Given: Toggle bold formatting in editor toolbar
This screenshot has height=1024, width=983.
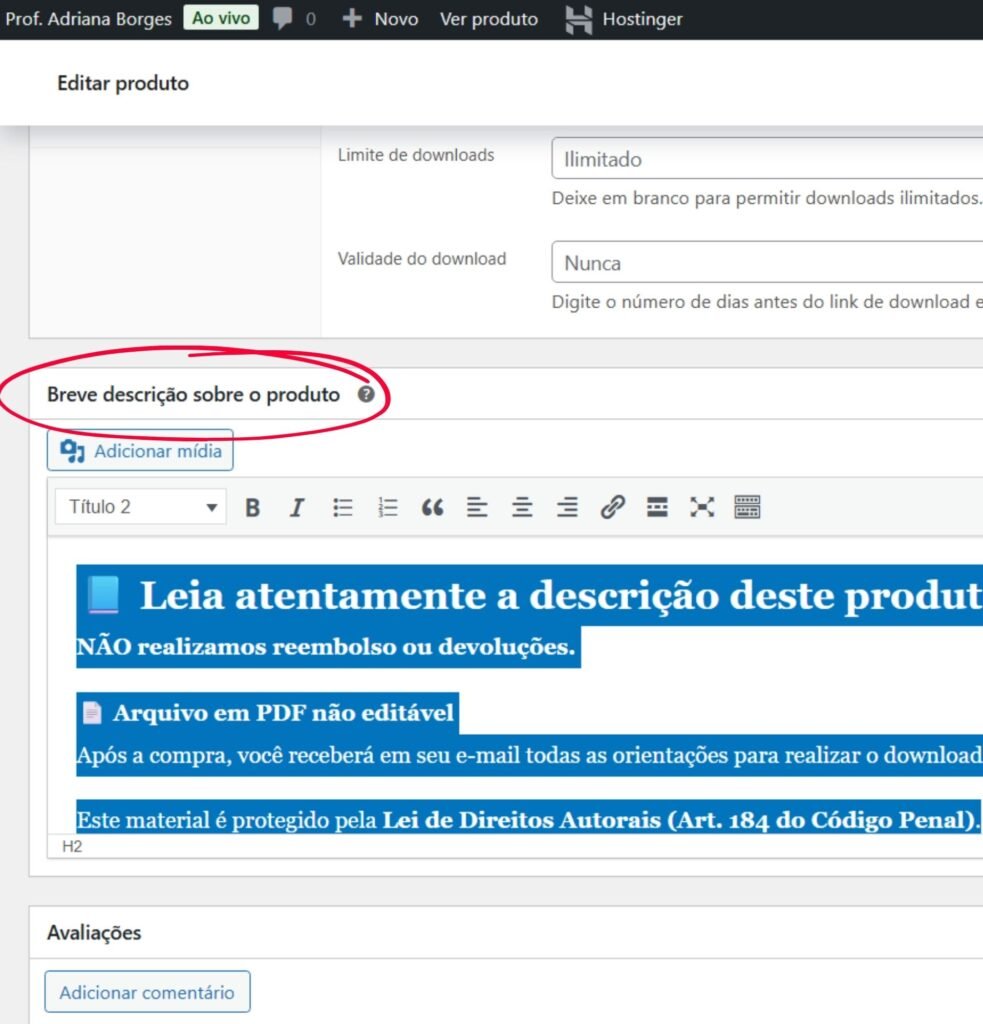Looking at the screenshot, I should click(x=253, y=507).
